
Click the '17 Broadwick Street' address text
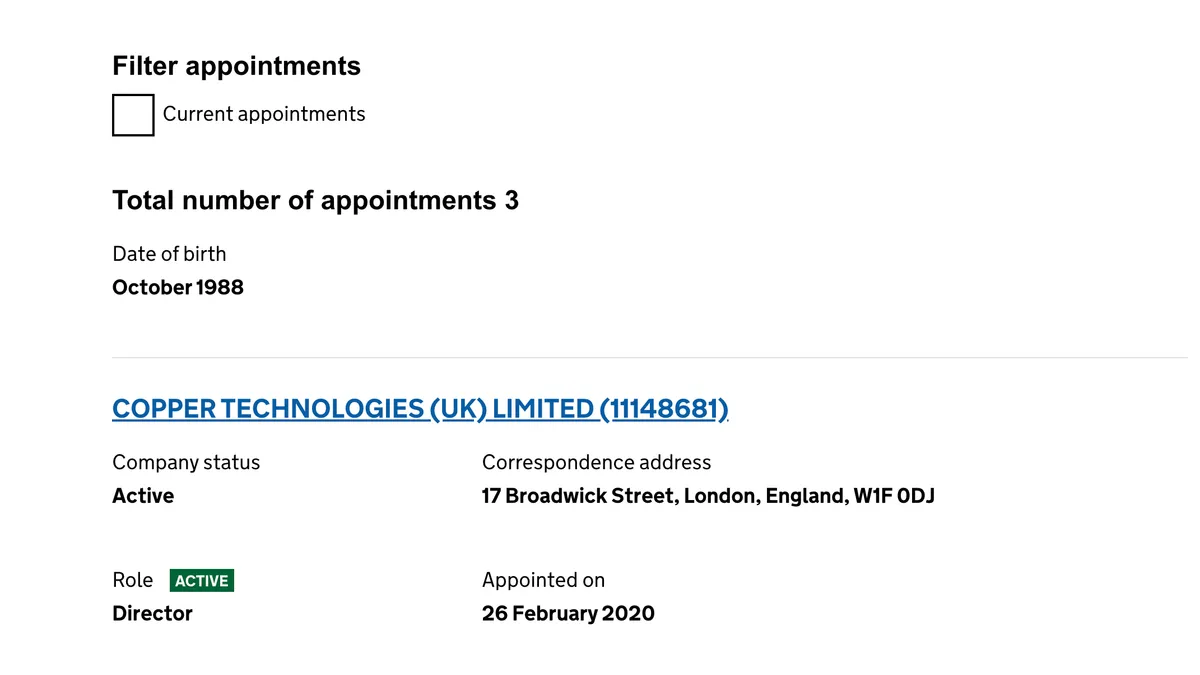(x=578, y=496)
